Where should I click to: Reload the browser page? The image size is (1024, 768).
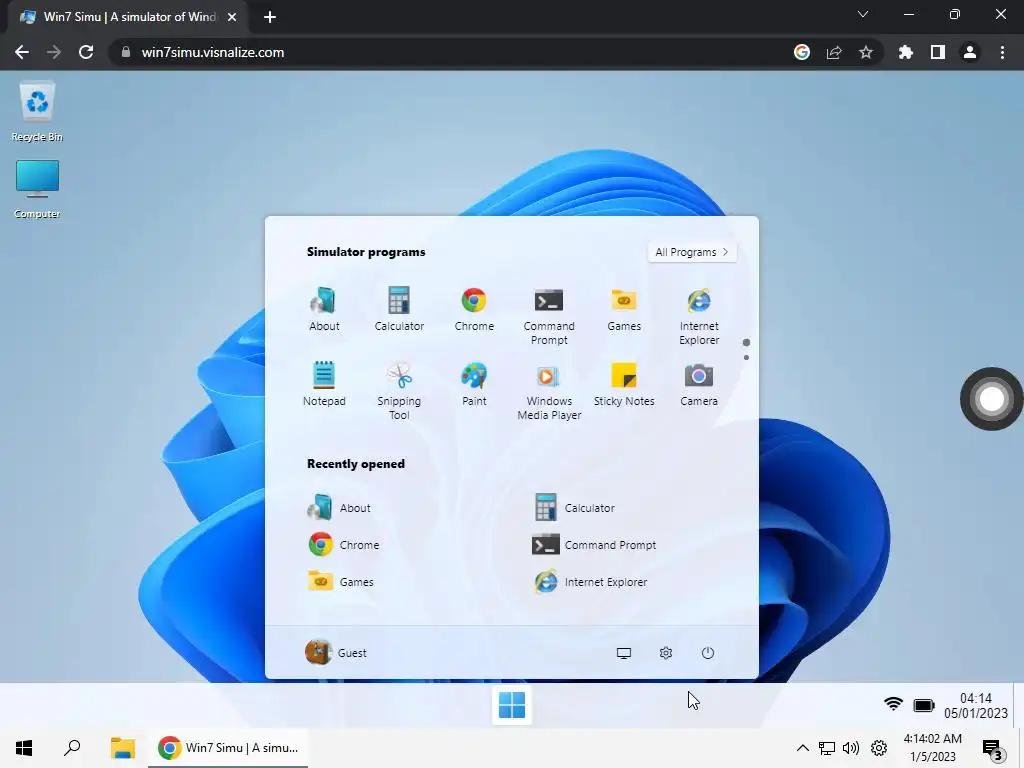[x=86, y=52]
